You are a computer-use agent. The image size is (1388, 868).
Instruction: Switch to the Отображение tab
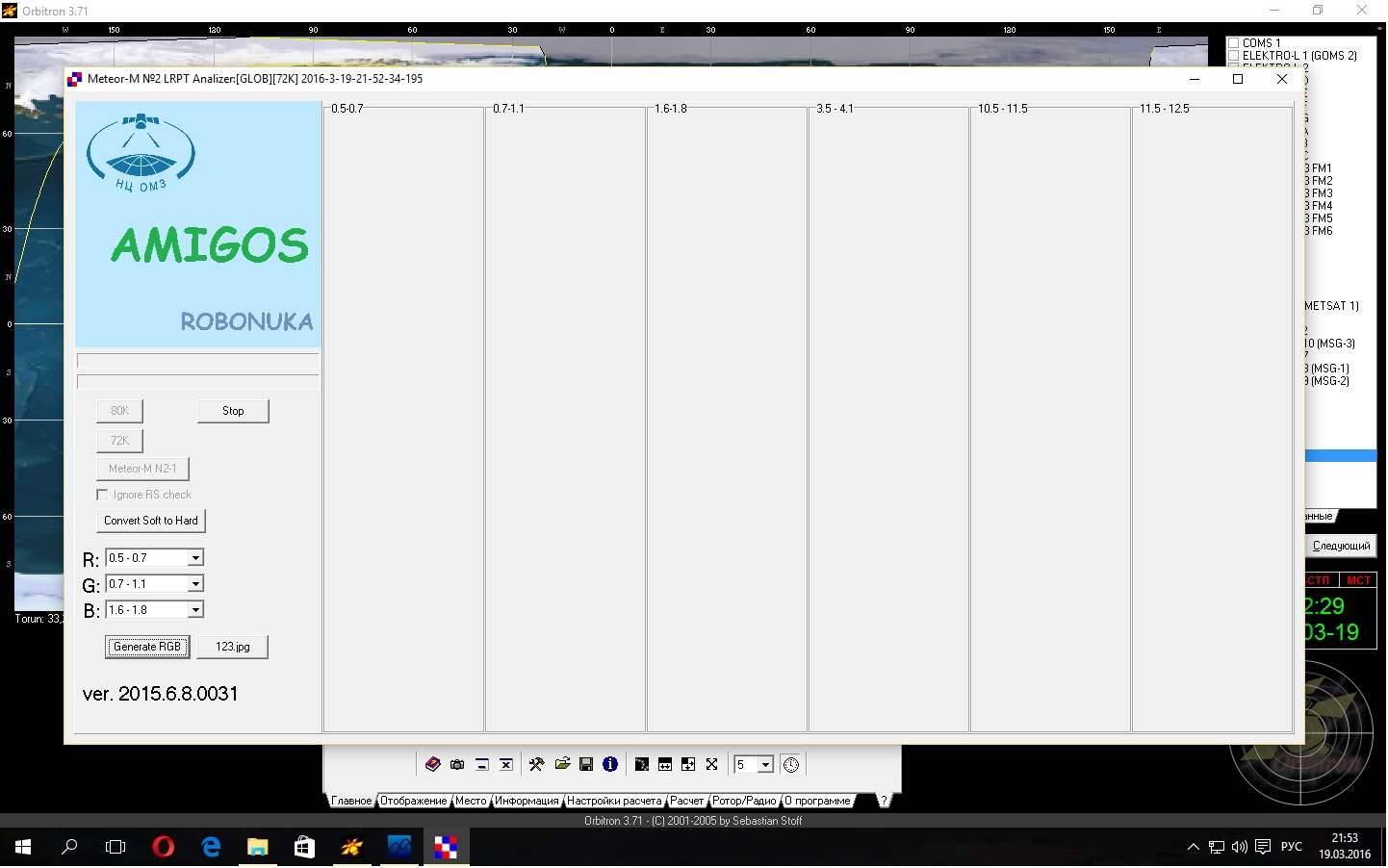click(414, 802)
